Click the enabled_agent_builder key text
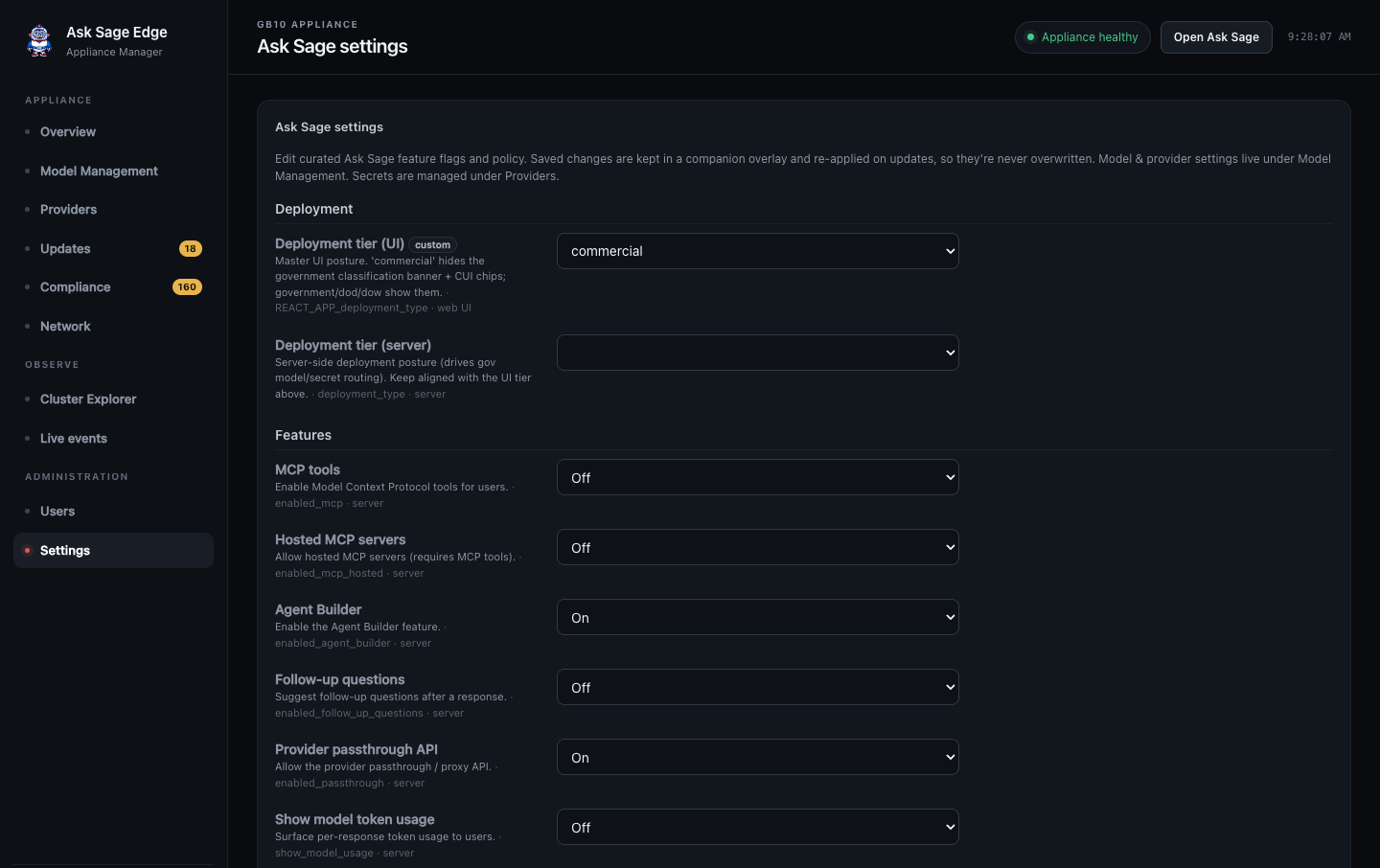This screenshot has width=1380, height=868. tap(333, 643)
